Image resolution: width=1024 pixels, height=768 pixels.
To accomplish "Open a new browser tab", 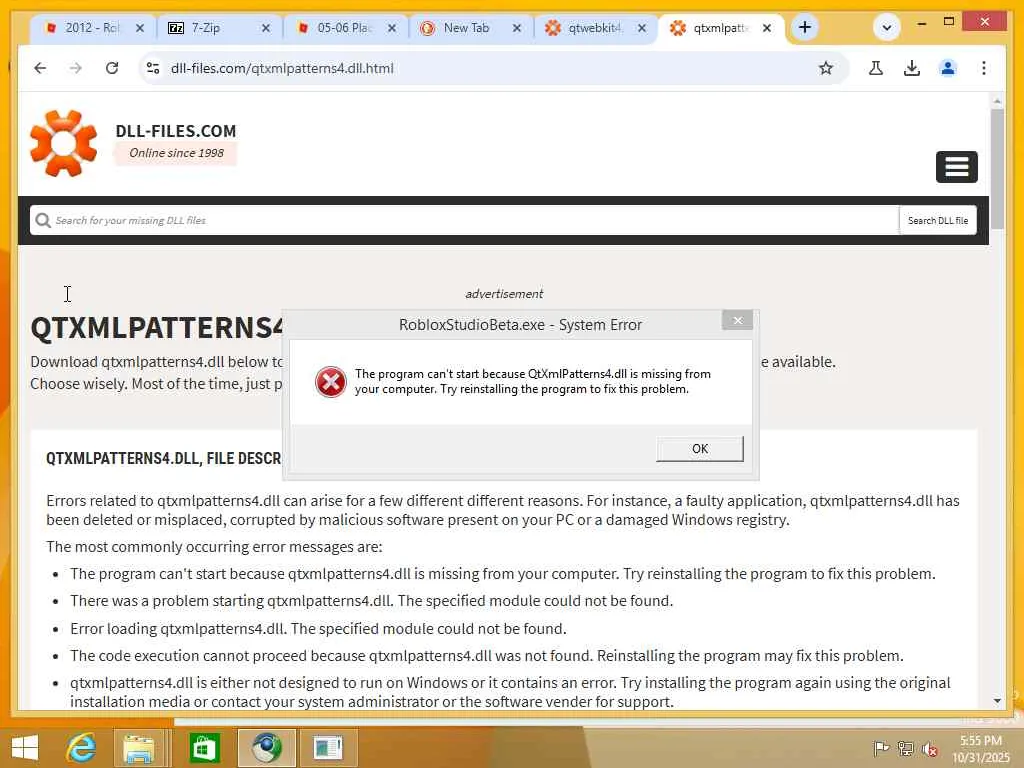I will click(805, 27).
